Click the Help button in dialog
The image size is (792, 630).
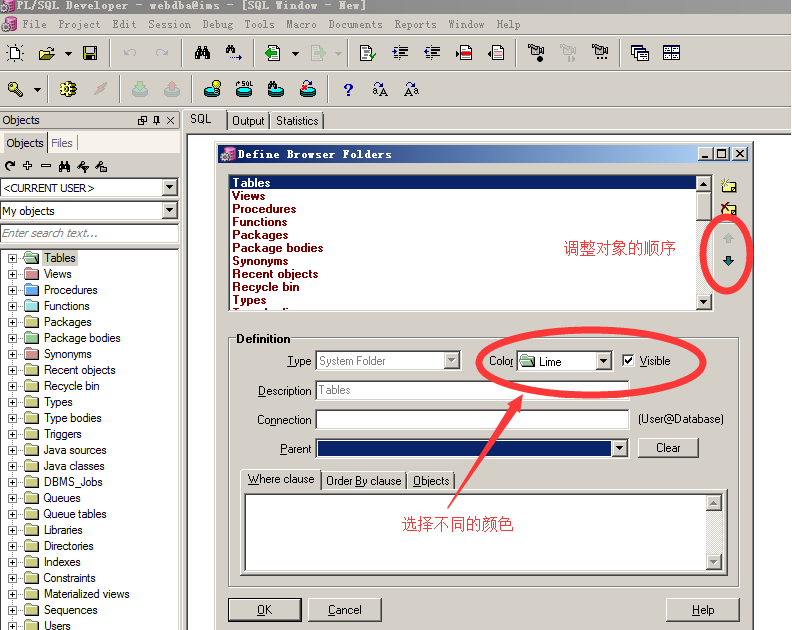tap(703, 610)
